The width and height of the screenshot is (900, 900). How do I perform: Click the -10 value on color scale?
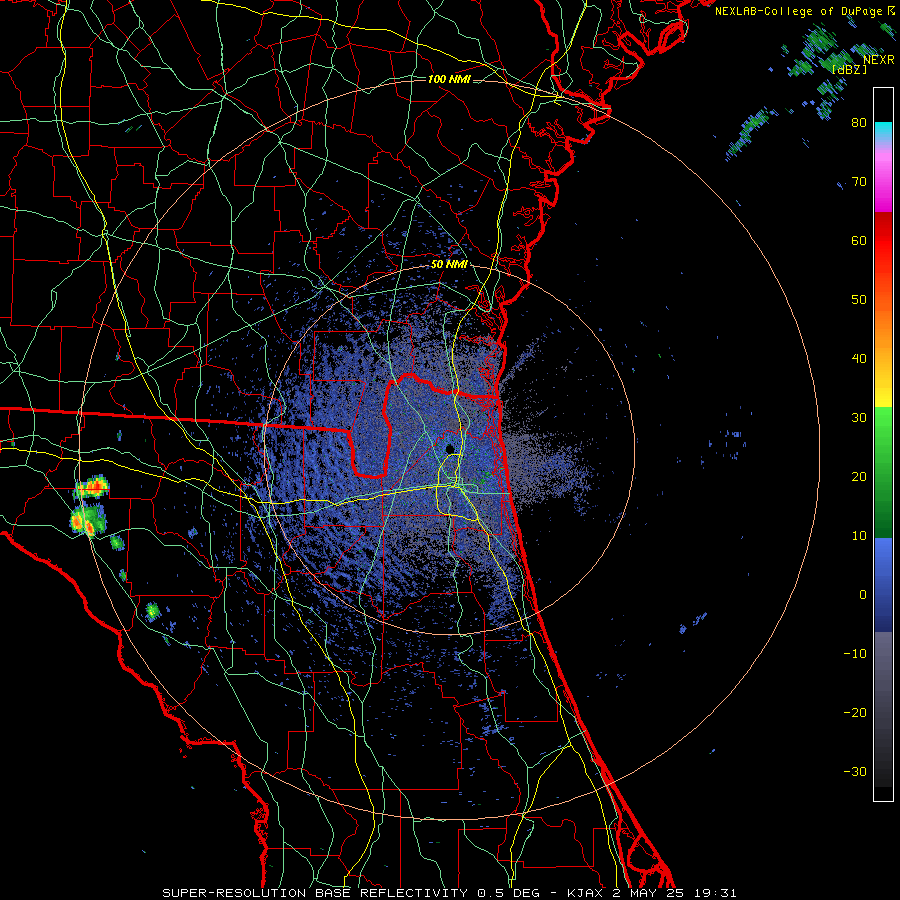(x=855, y=654)
